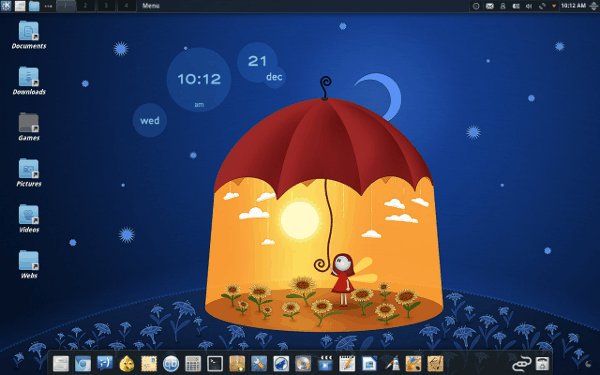Click the 10:12 AM panel clock
Image resolution: width=600 pixels, height=375 pixels.
point(573,6)
